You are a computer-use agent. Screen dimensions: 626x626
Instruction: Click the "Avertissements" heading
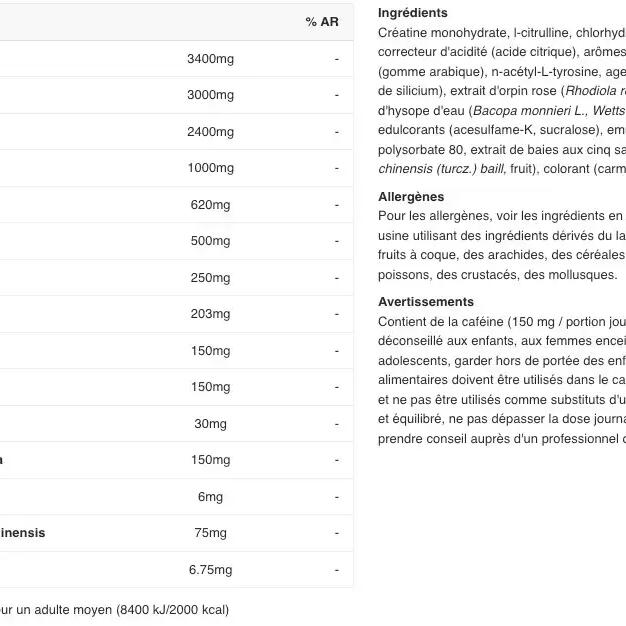click(x=426, y=301)
